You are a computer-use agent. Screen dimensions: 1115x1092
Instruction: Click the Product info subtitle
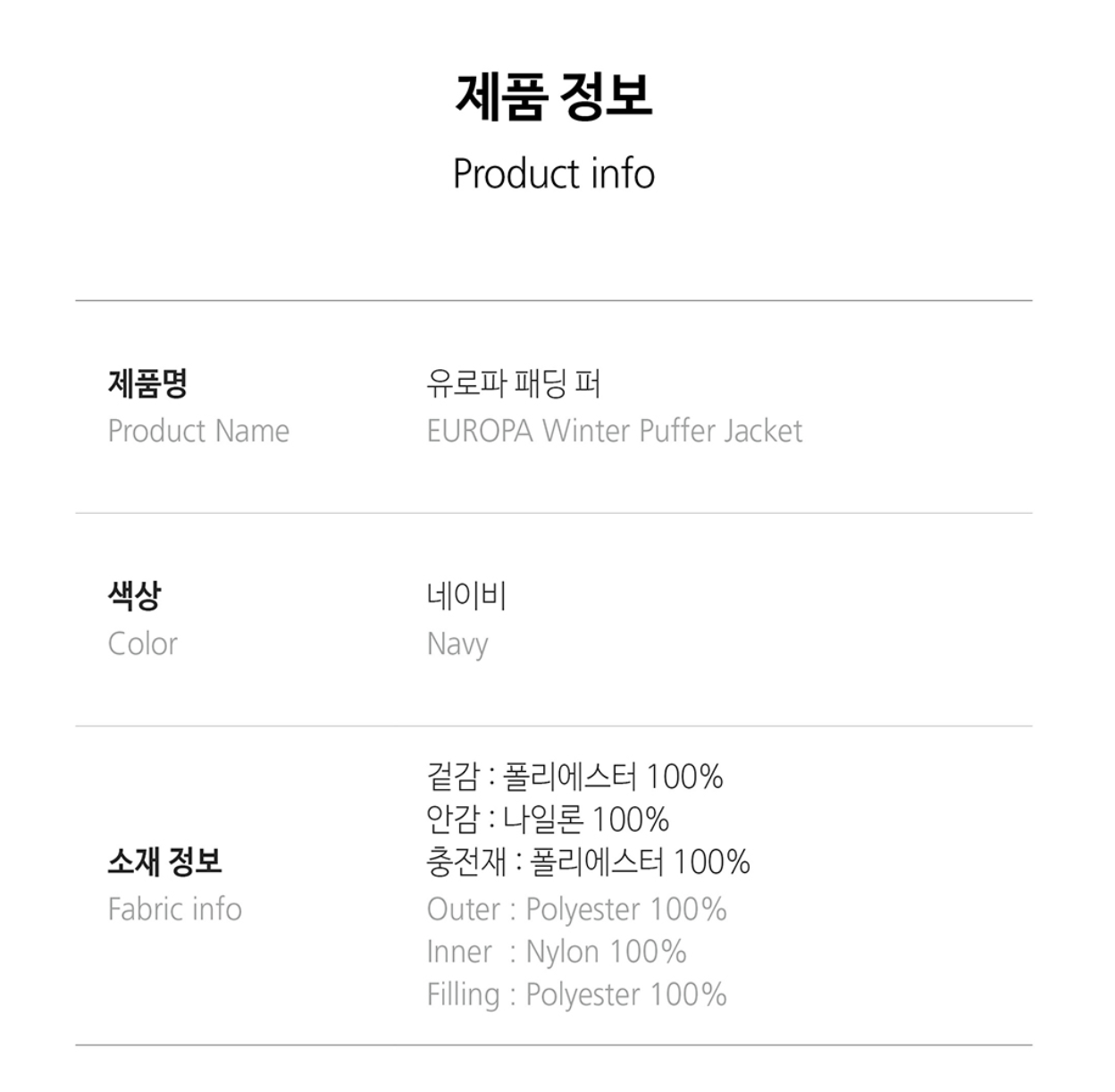554,173
